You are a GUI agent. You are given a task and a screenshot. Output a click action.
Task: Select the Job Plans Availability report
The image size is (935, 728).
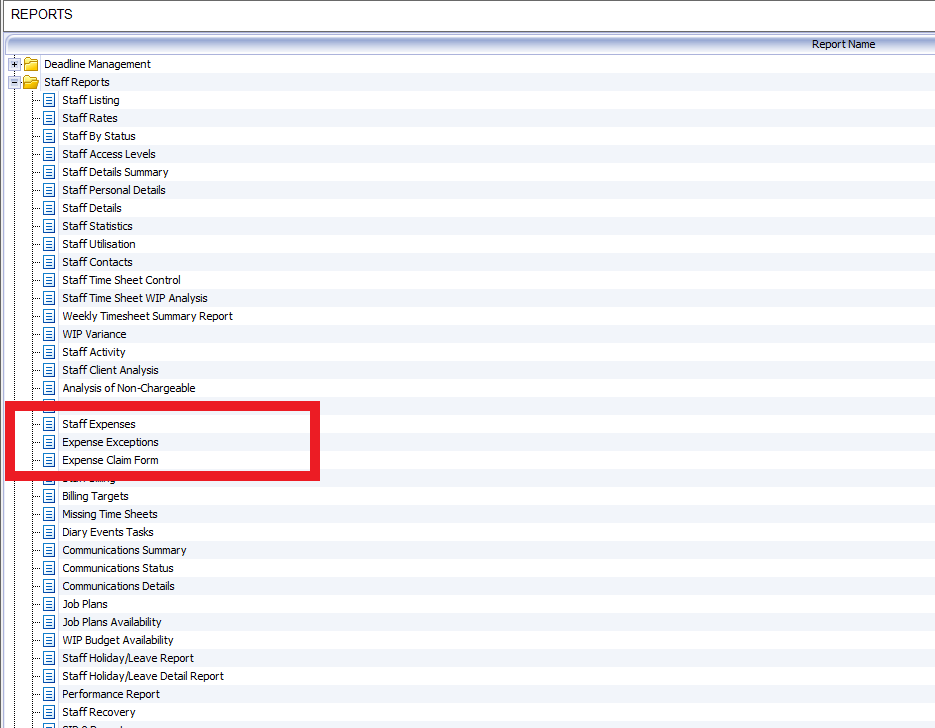click(112, 622)
